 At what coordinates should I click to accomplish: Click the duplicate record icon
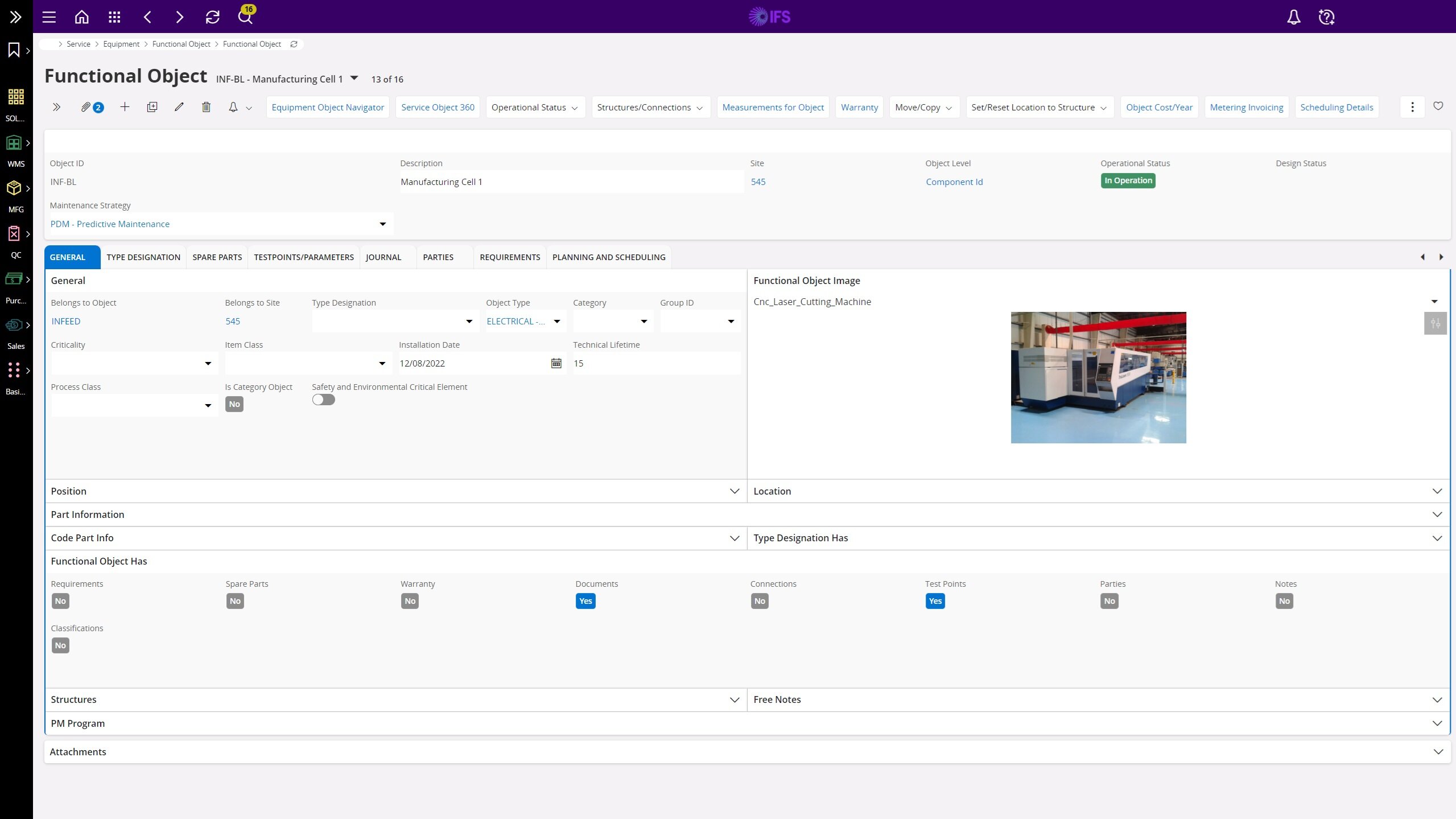point(152,107)
